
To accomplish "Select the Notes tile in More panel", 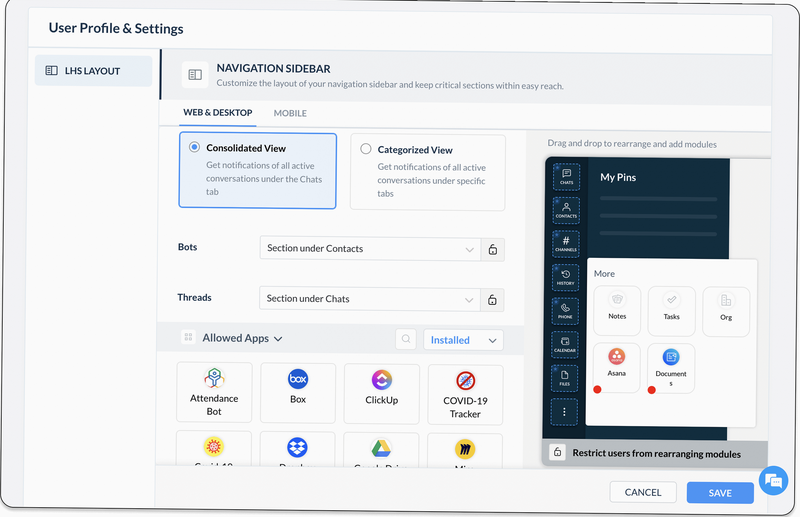I will (617, 310).
